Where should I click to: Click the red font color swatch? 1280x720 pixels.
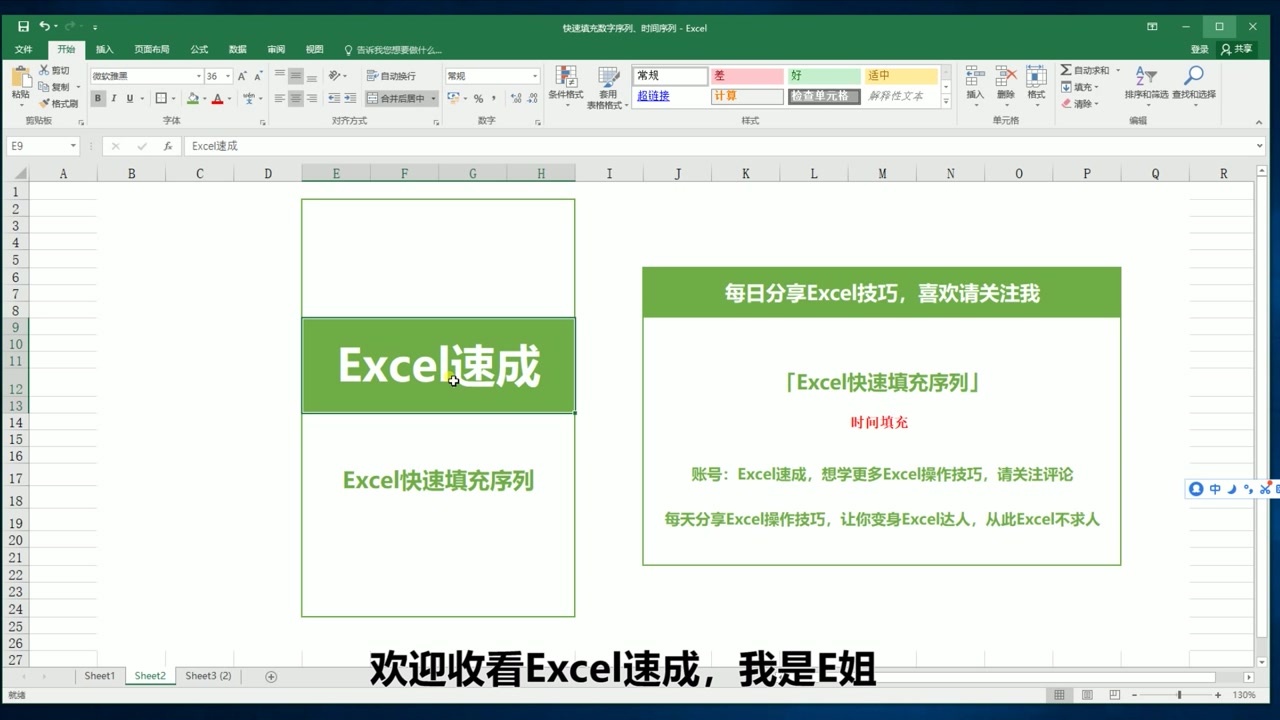coord(217,98)
